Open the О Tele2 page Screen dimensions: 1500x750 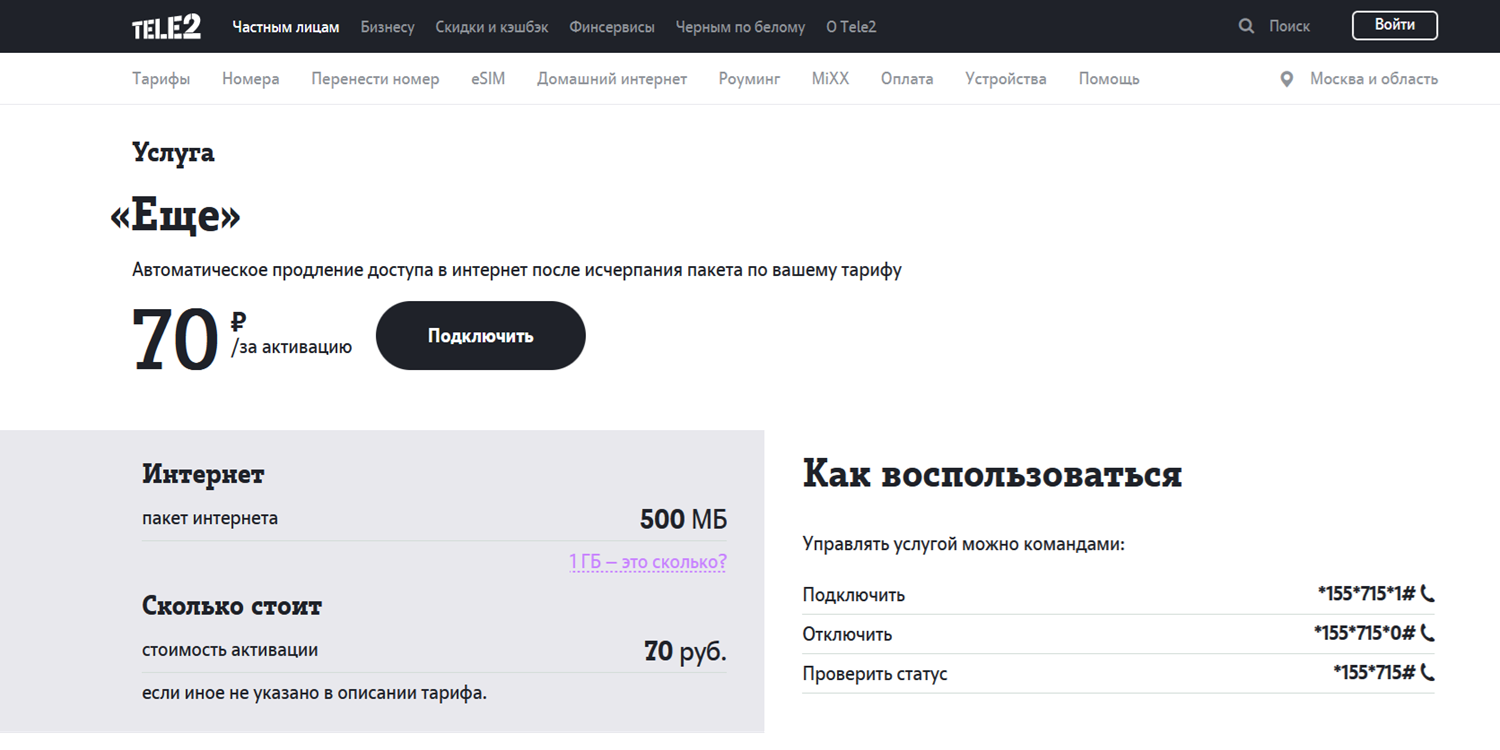click(851, 27)
